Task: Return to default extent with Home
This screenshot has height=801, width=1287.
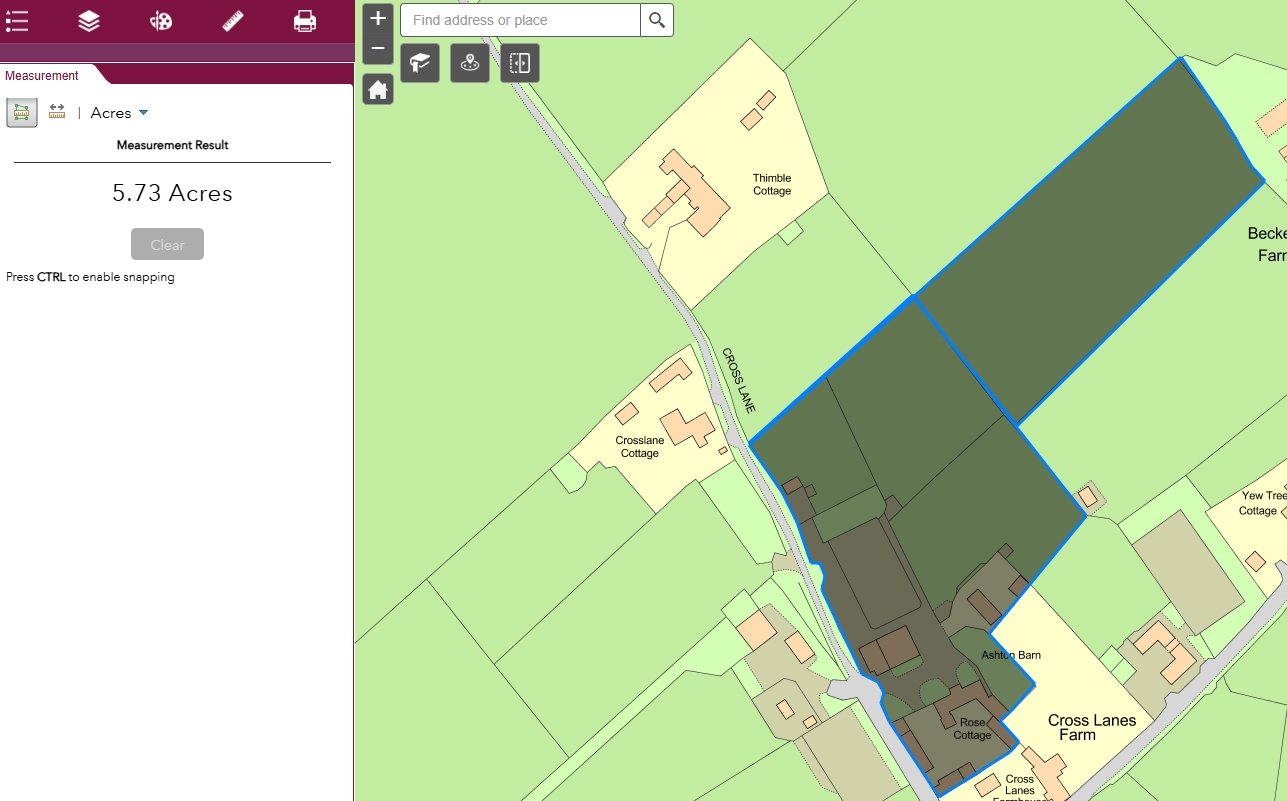Action: [378, 90]
